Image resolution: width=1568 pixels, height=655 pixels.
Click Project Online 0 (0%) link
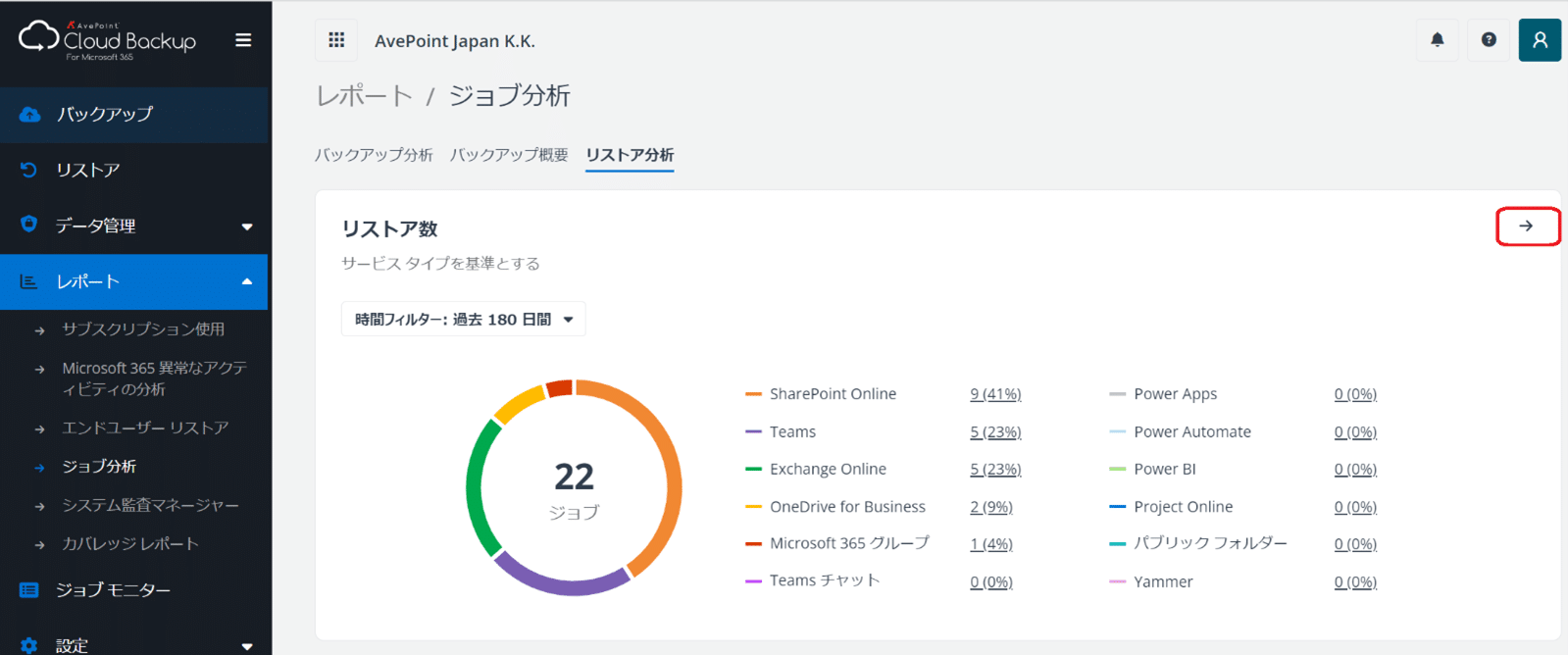coord(1355,507)
